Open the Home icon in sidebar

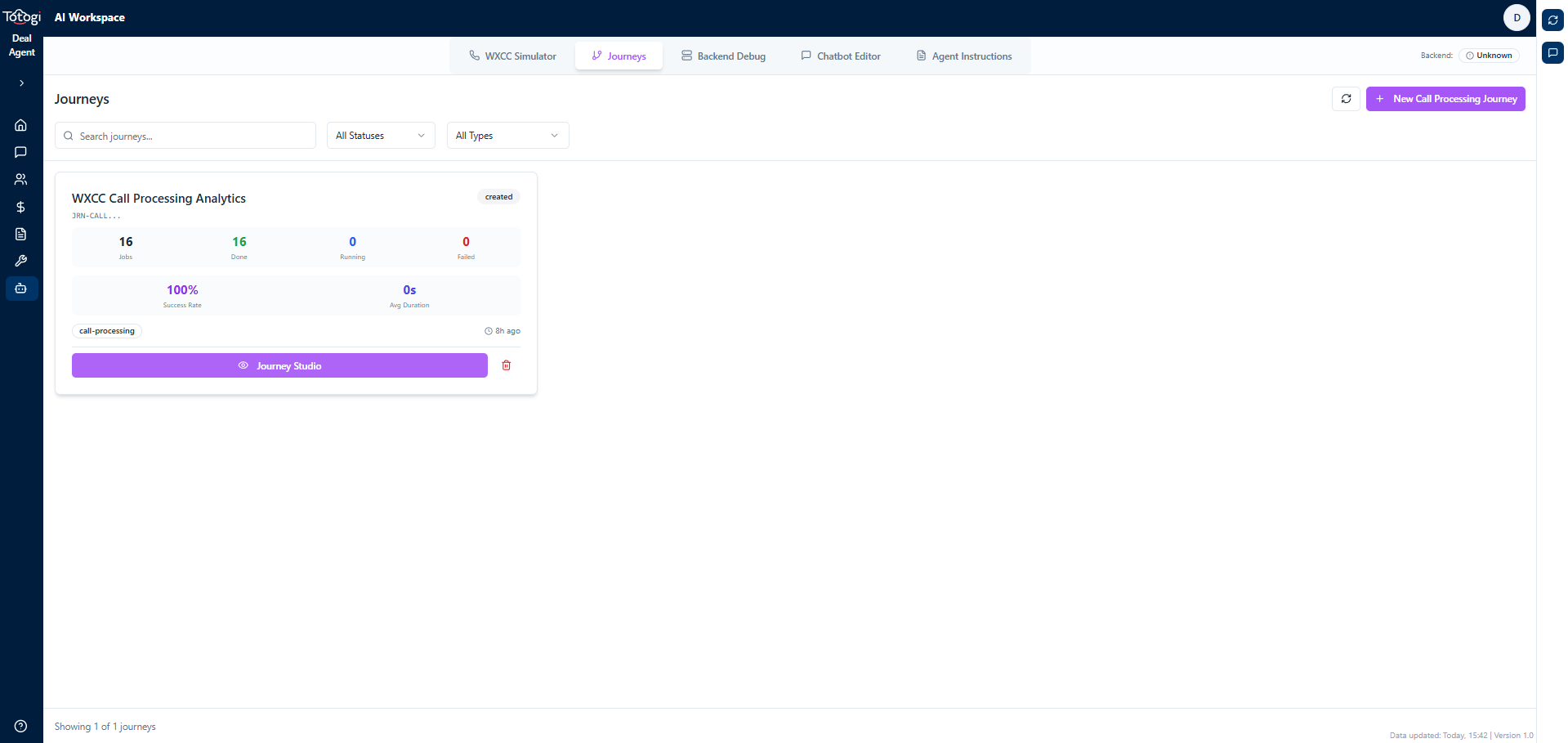click(21, 125)
